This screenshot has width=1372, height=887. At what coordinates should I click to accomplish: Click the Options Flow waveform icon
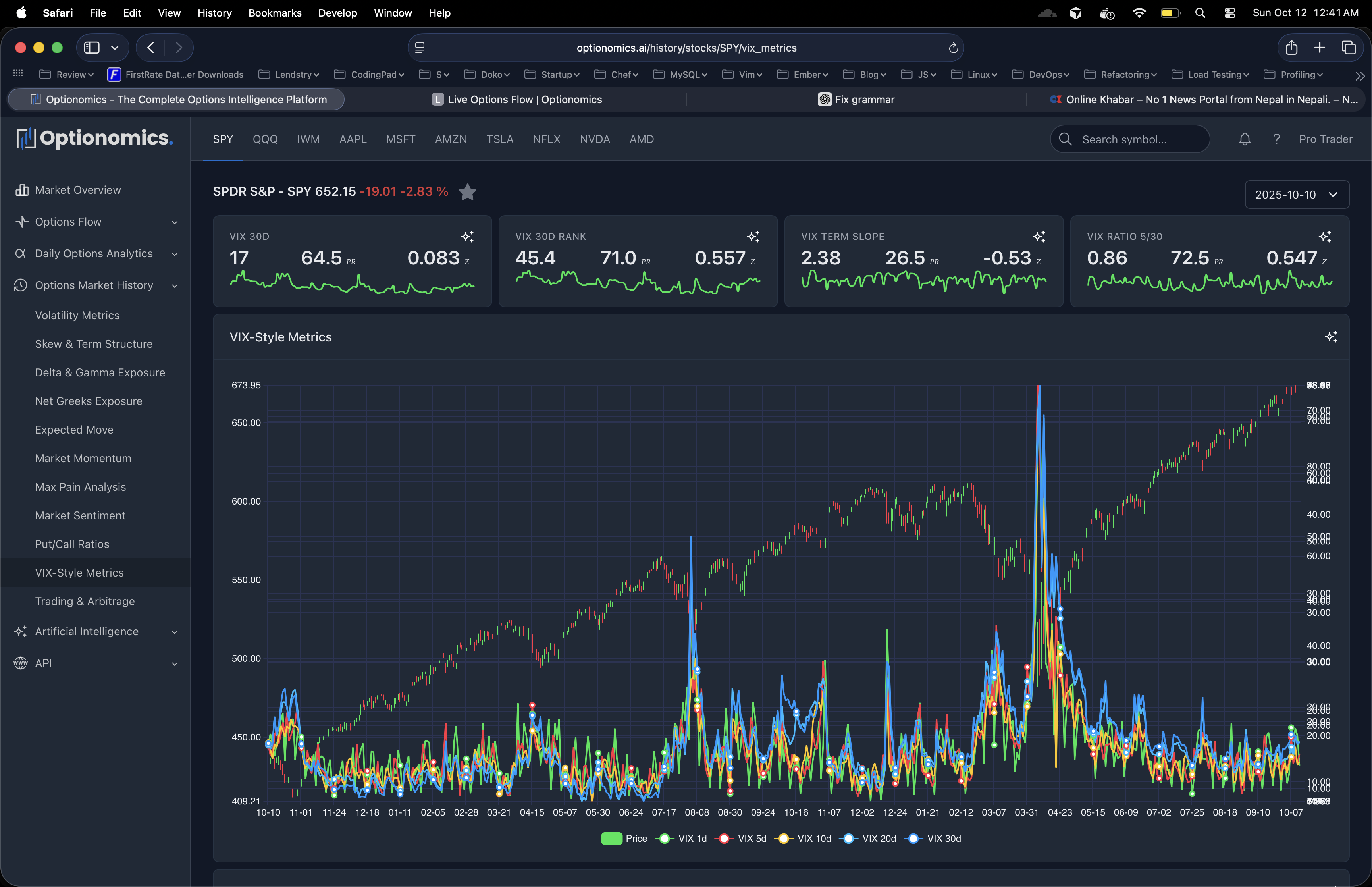[x=22, y=221]
